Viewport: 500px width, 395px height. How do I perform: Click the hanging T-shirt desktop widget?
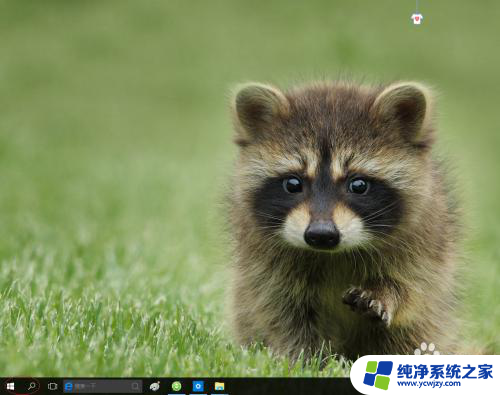tap(417, 18)
